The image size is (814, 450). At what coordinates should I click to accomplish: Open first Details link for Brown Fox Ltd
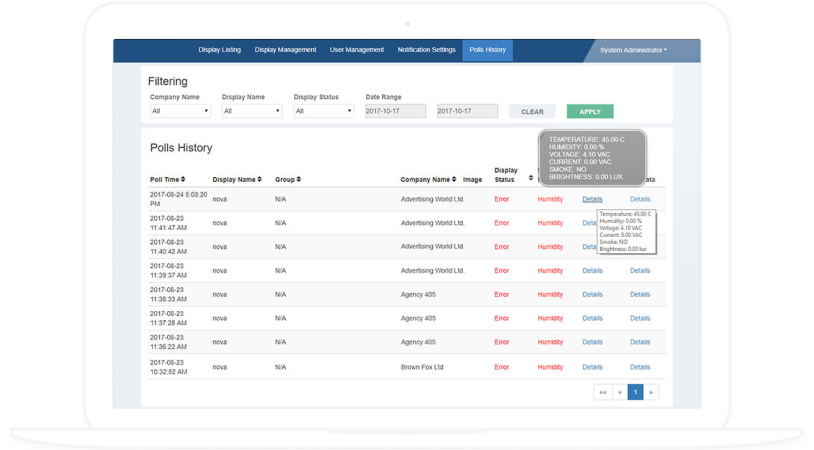click(x=592, y=367)
